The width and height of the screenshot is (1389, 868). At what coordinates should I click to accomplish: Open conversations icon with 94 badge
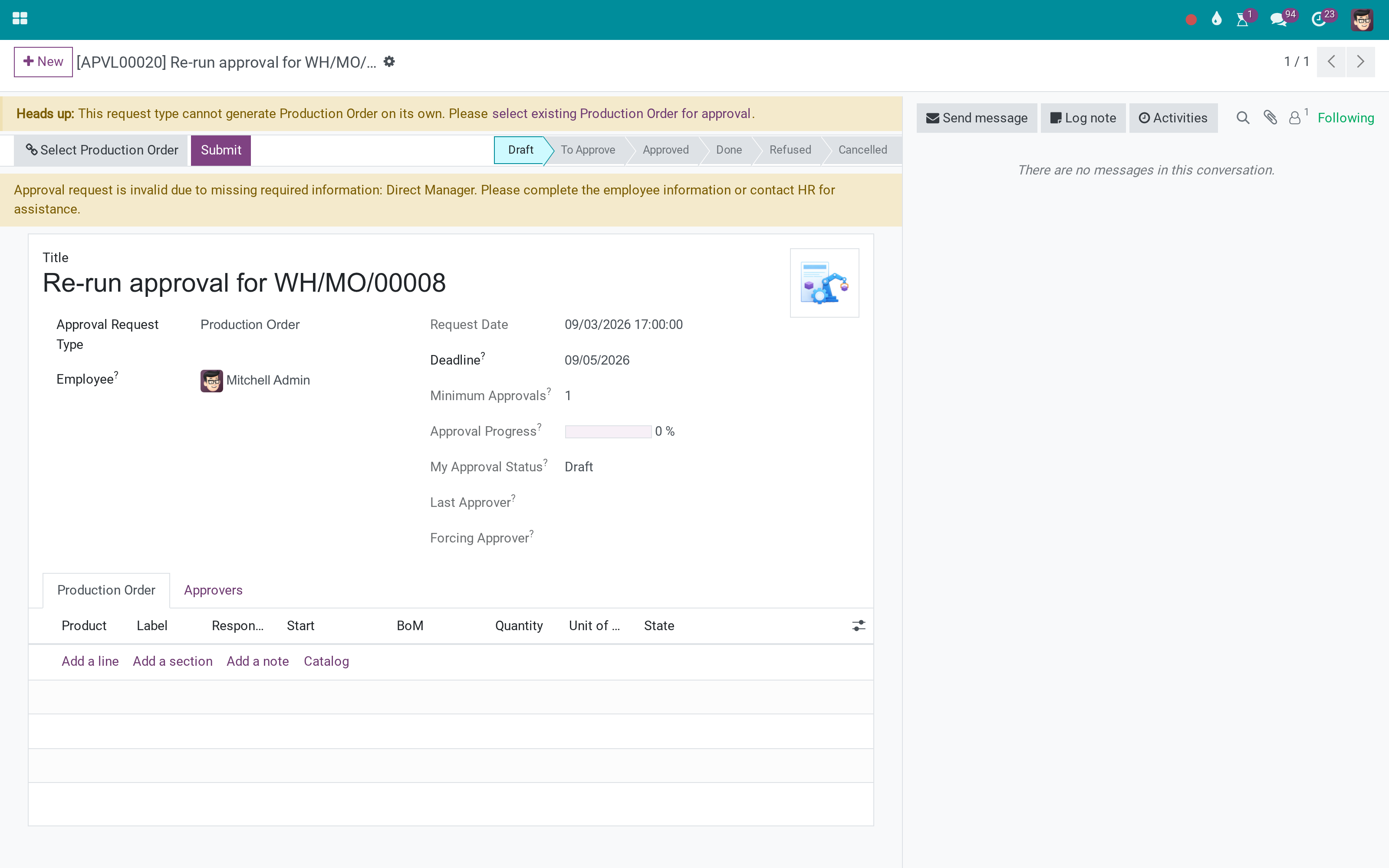[1278, 20]
